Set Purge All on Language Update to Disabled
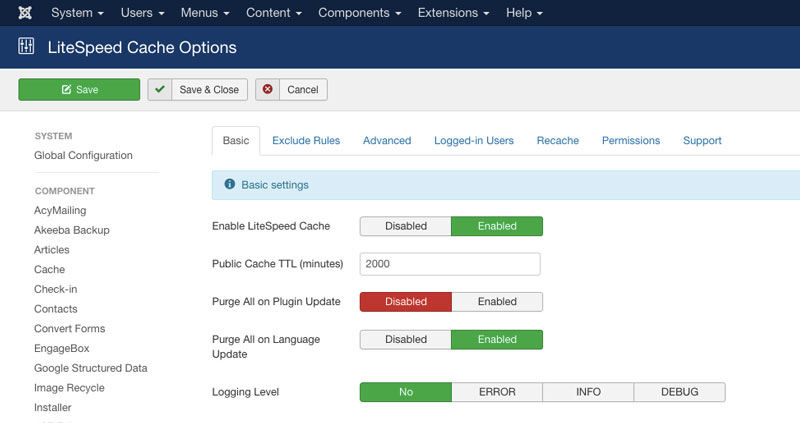This screenshot has width=800, height=423. point(406,339)
